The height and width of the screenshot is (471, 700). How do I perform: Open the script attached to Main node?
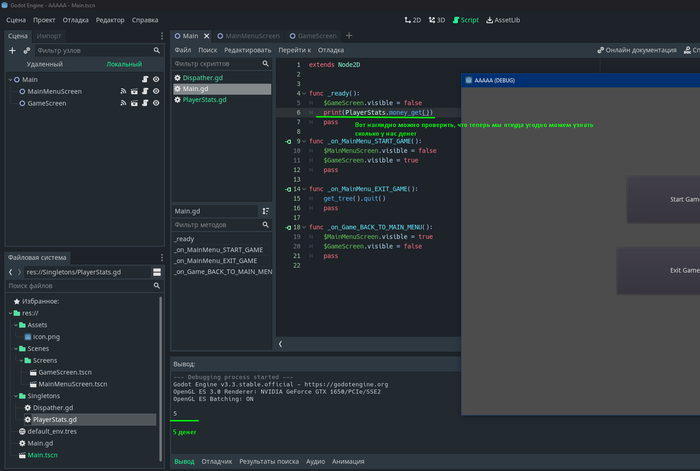pyautogui.click(x=144, y=78)
